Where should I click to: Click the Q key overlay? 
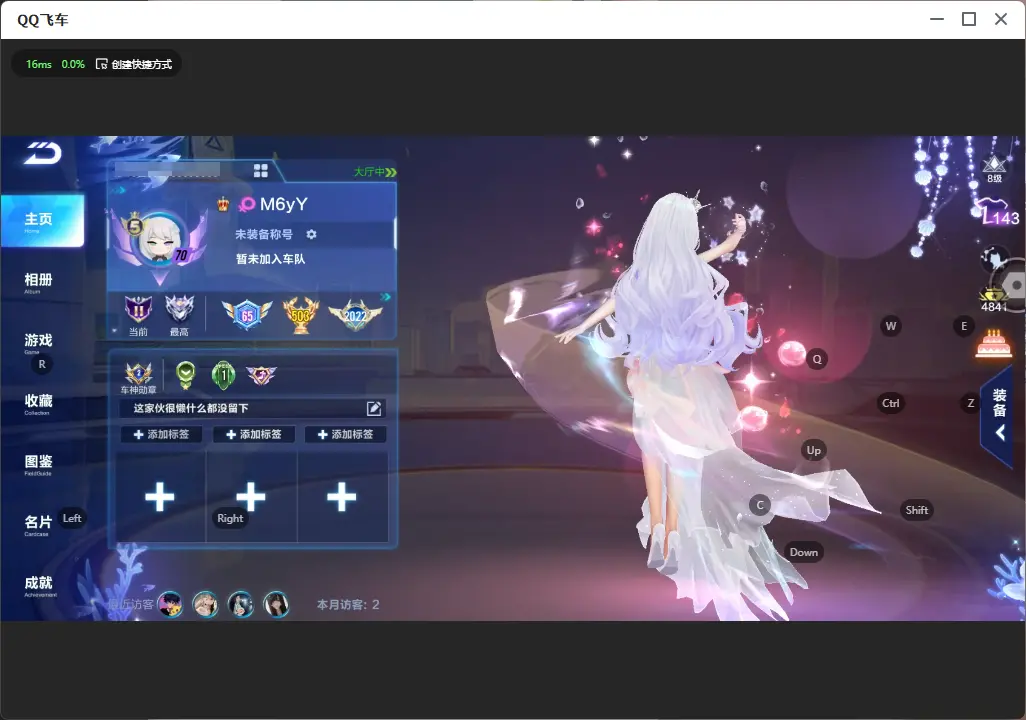coord(817,359)
